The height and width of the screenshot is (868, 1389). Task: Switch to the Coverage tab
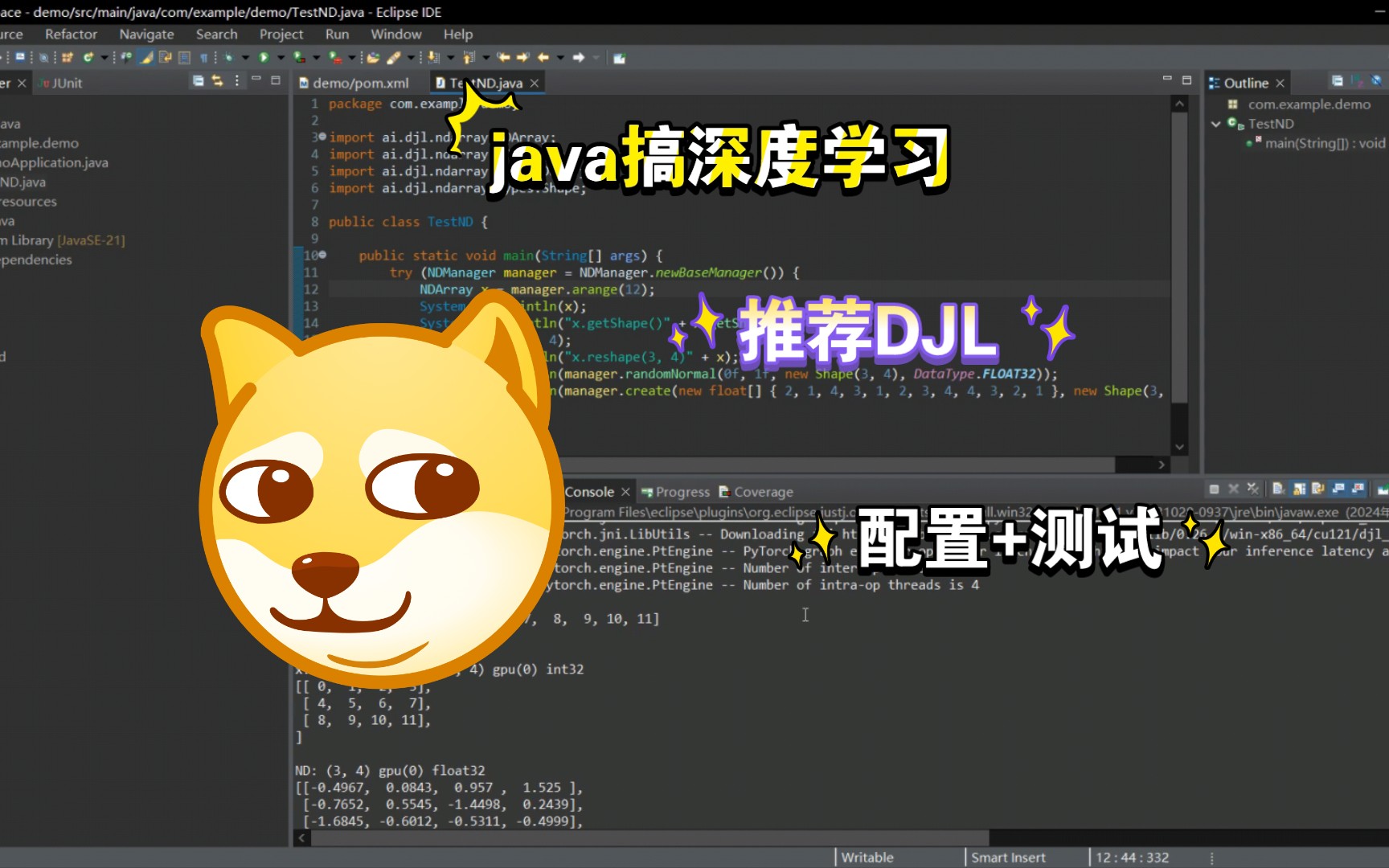[x=756, y=492]
